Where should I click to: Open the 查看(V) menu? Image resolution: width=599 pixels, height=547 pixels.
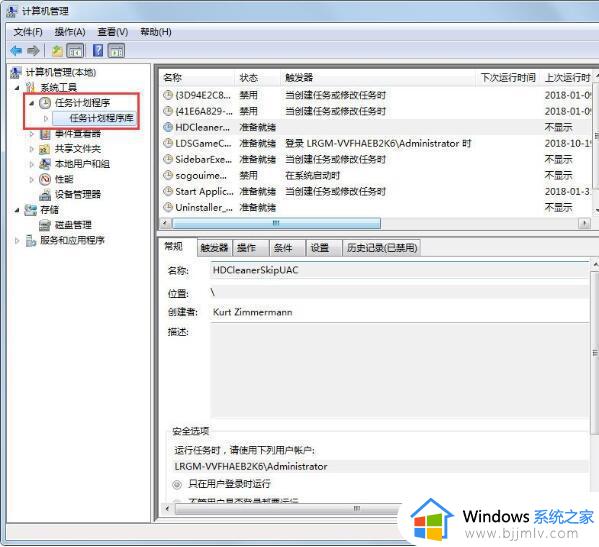(x=113, y=32)
